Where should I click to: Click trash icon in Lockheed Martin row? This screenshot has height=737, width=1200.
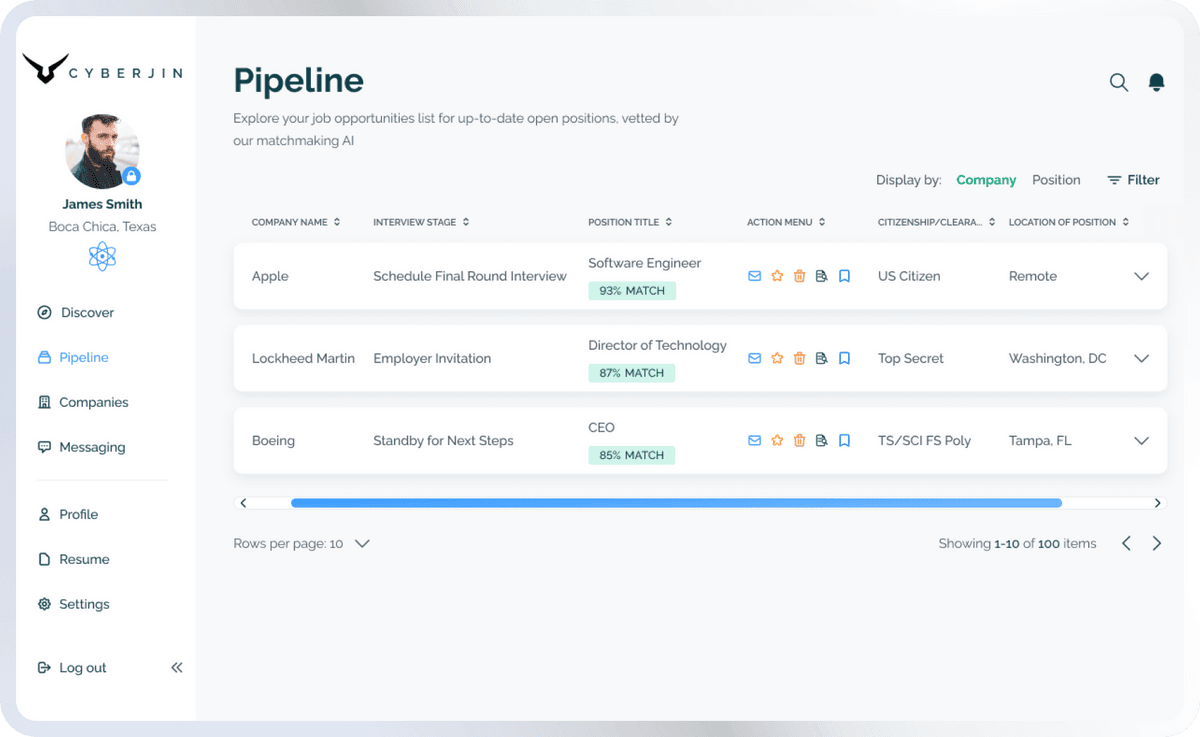(799, 358)
